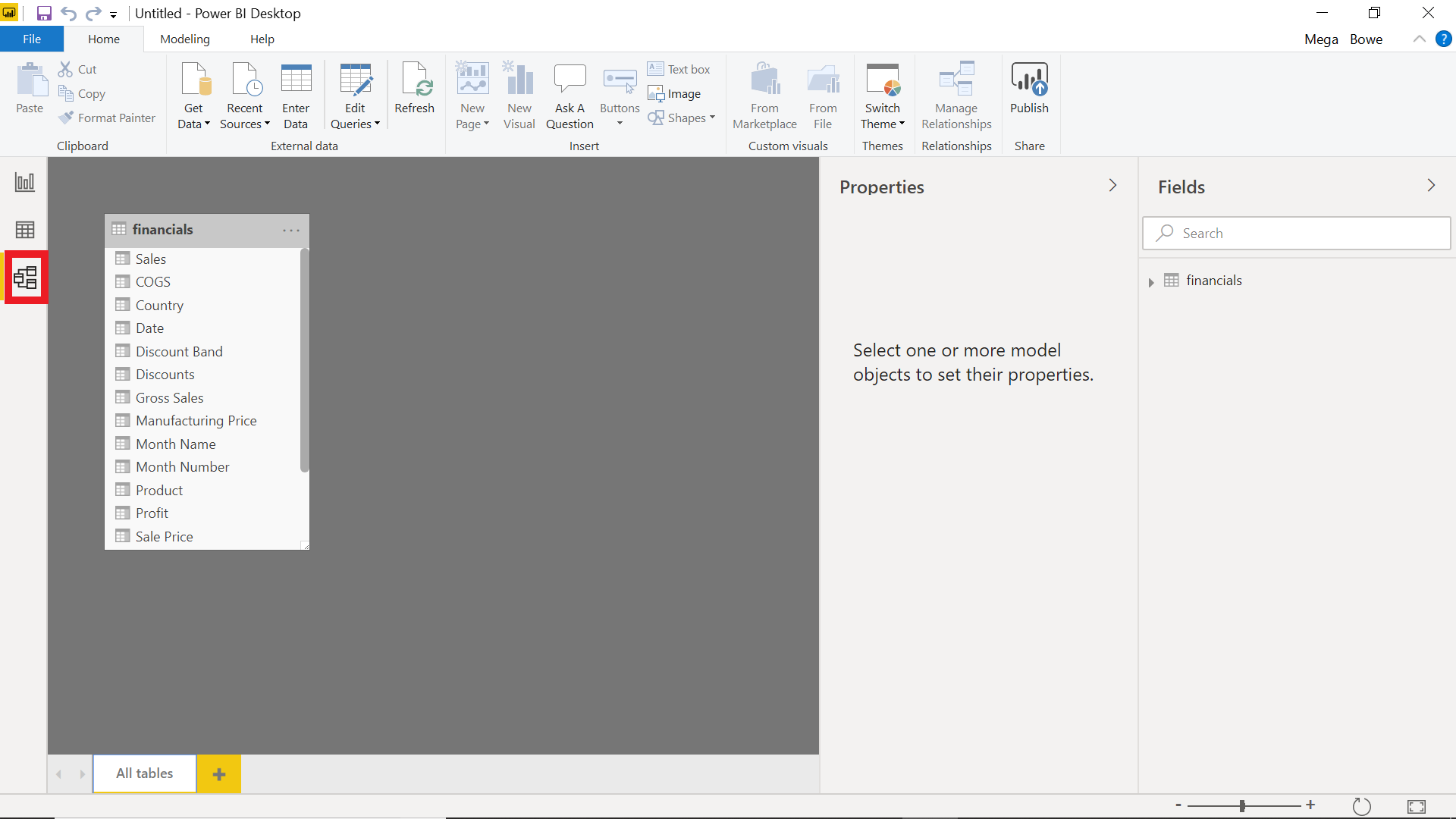Click the Undo arrow icon

[68, 14]
